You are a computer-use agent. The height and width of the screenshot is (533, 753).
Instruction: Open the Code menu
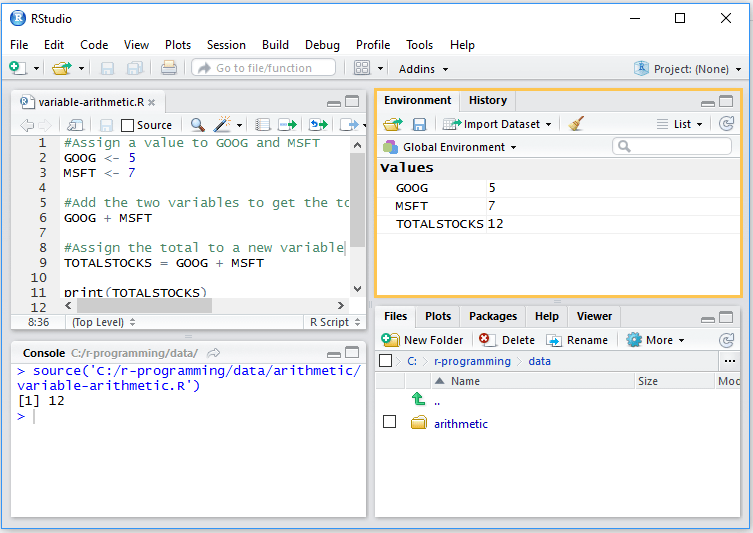point(94,45)
